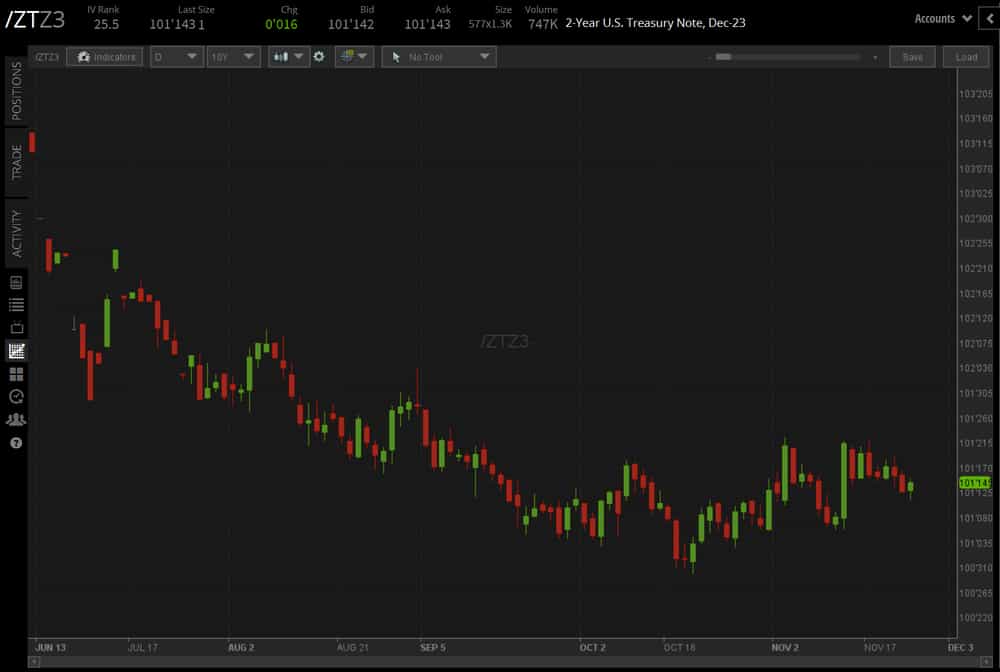Image resolution: width=1000 pixels, height=672 pixels.
Task: Open the chart layout crosshair dropdown
Action: [355, 57]
